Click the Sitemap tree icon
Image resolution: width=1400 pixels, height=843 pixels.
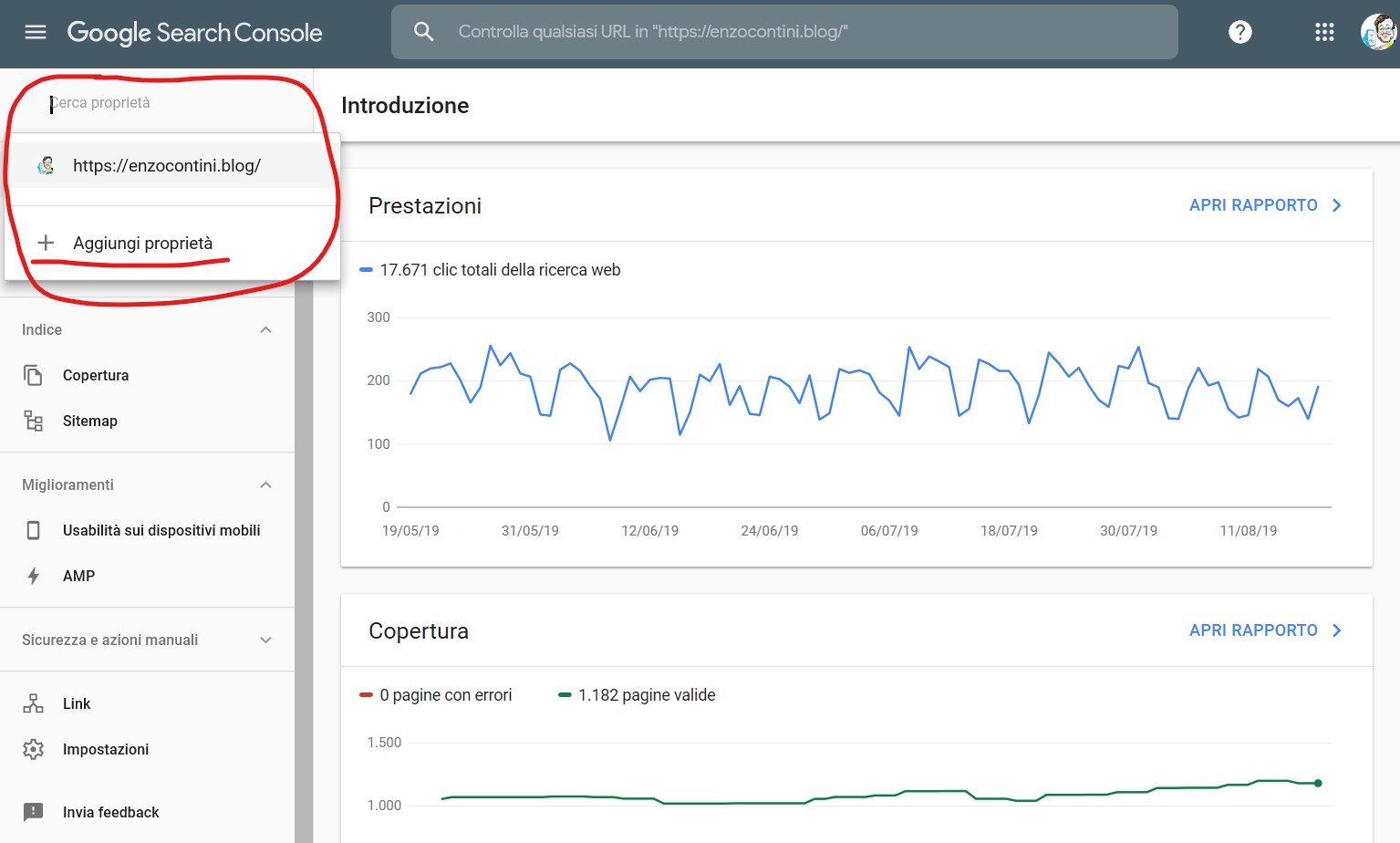(x=34, y=421)
